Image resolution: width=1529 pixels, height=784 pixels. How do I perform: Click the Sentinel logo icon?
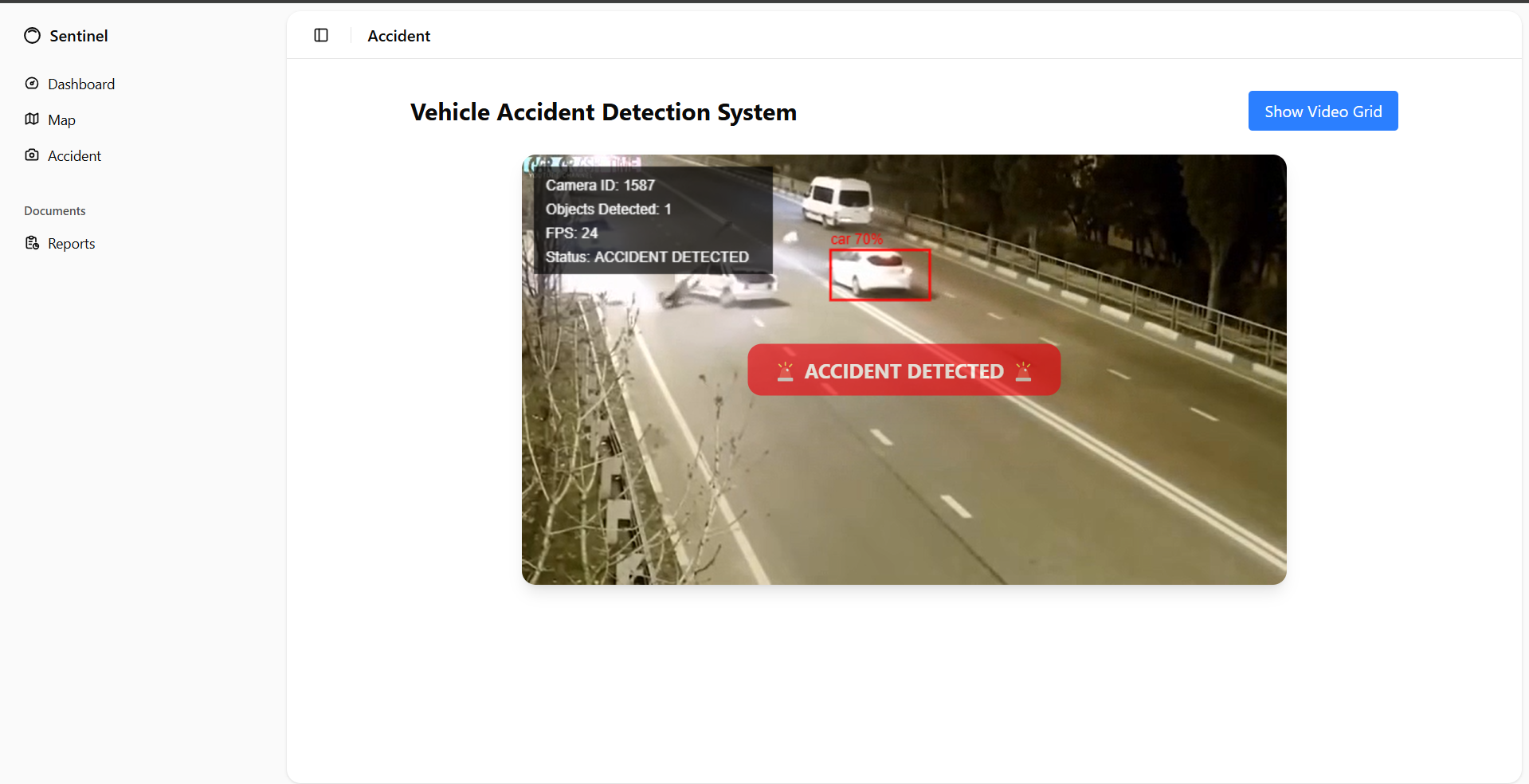tap(32, 35)
